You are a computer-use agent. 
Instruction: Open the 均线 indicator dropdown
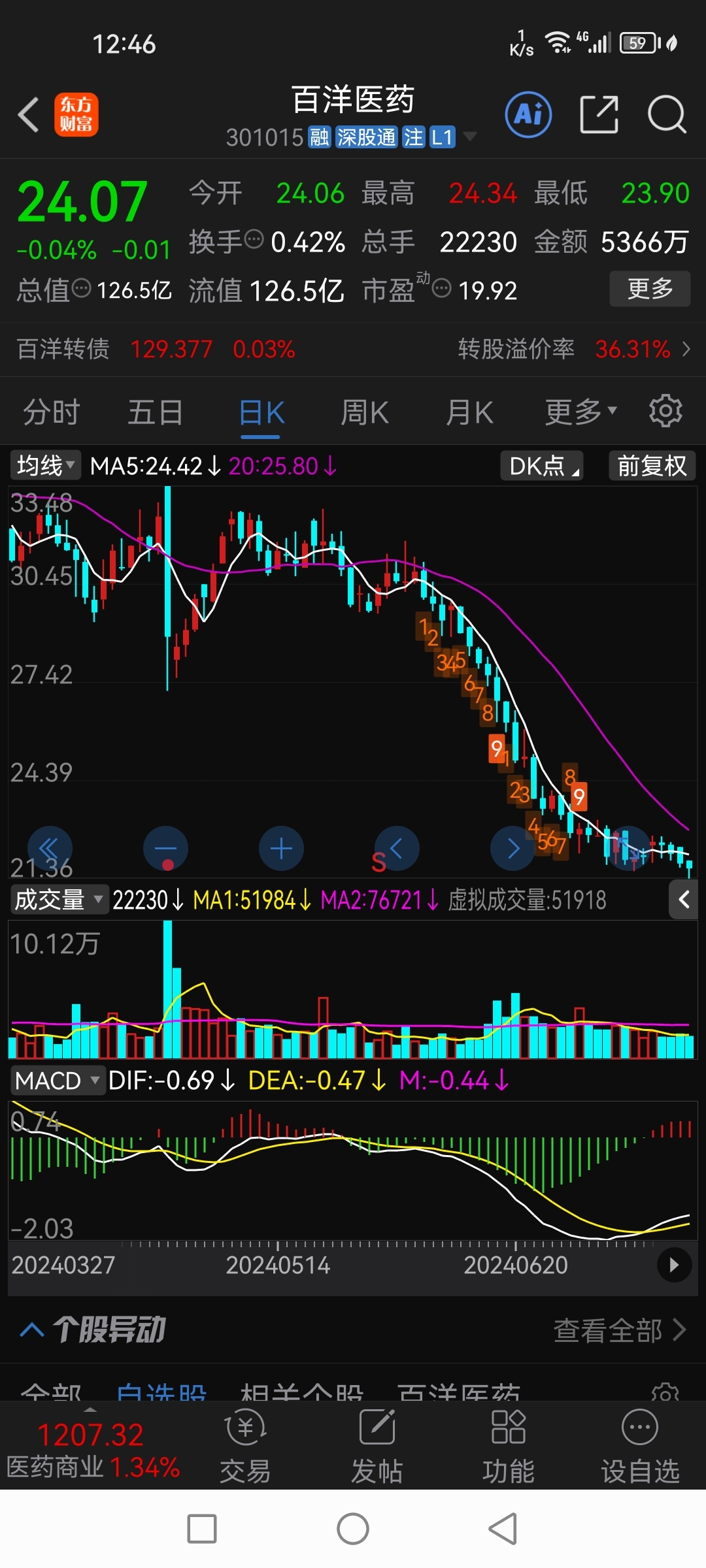(45, 466)
